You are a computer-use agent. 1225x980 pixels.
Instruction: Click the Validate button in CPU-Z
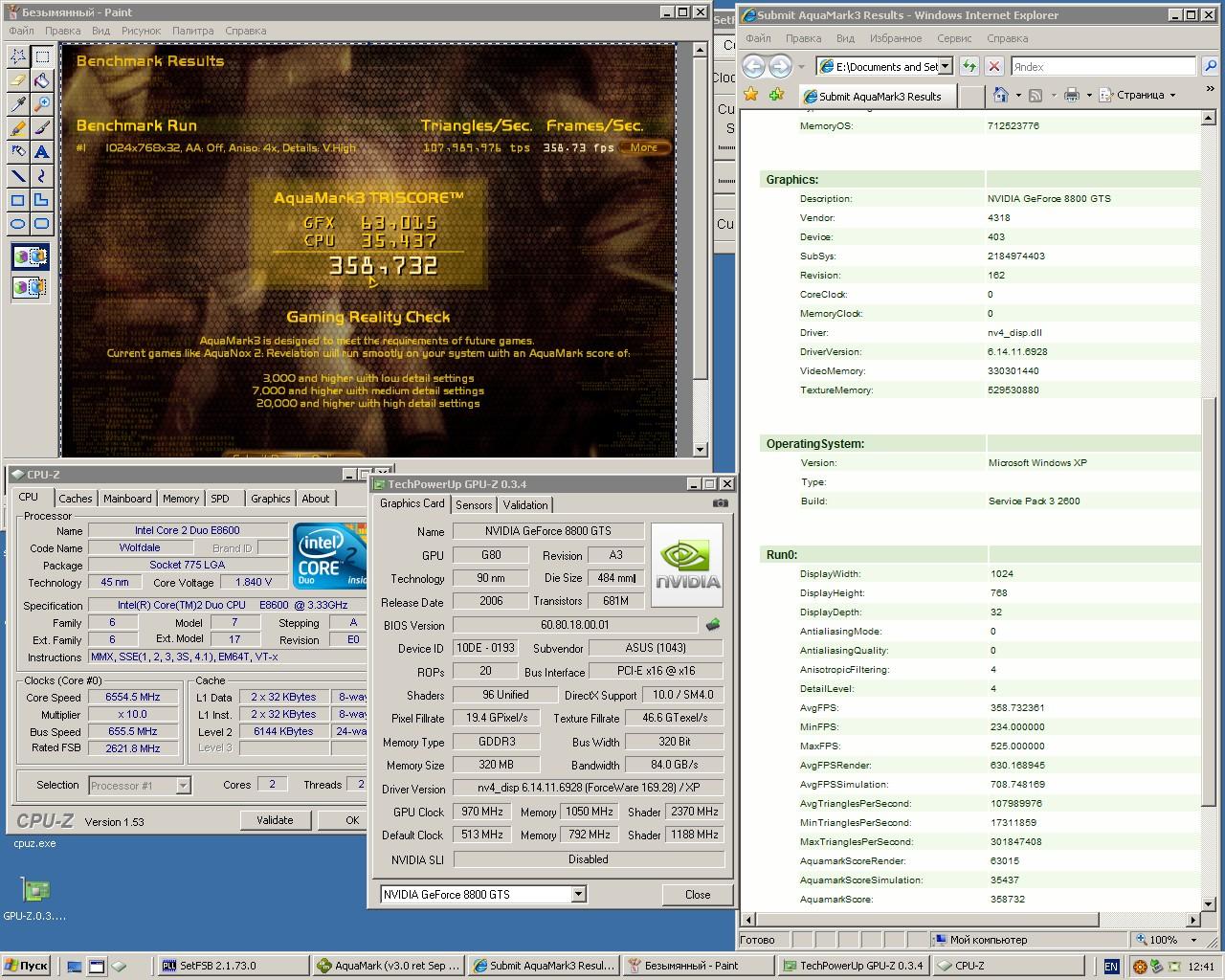coord(275,820)
